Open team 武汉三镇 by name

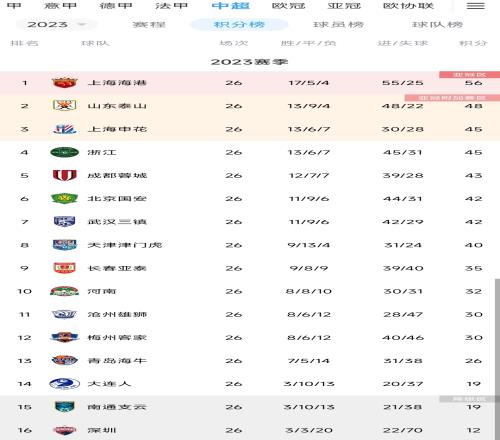click(117, 222)
